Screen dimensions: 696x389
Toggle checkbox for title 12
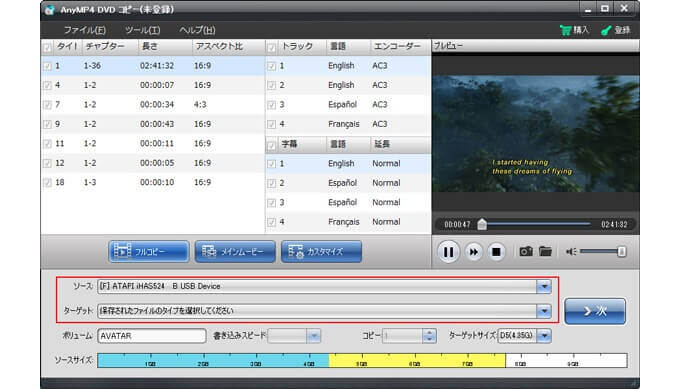tap(47, 163)
